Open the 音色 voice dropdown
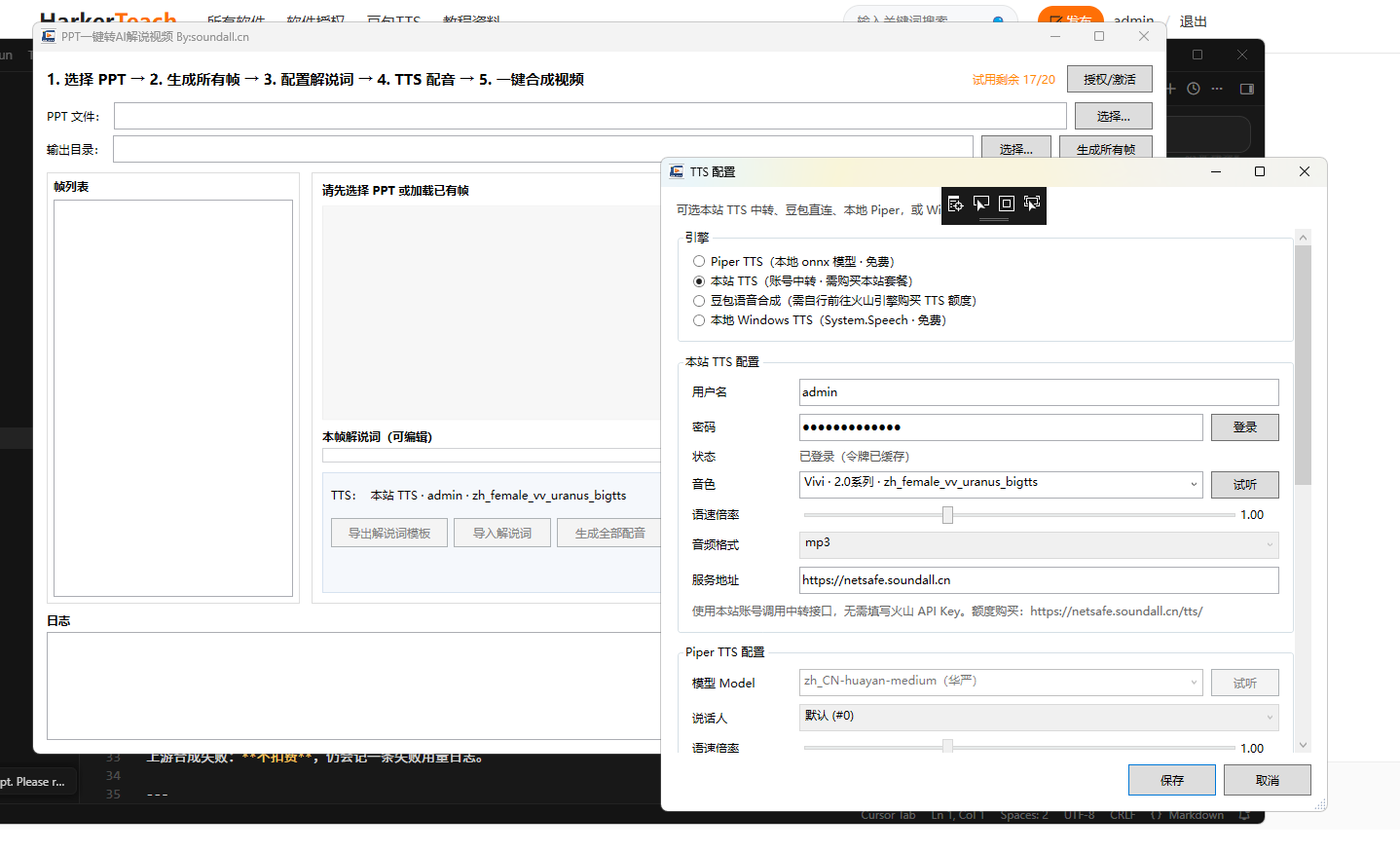The height and width of the screenshot is (852, 1400). point(1001,484)
